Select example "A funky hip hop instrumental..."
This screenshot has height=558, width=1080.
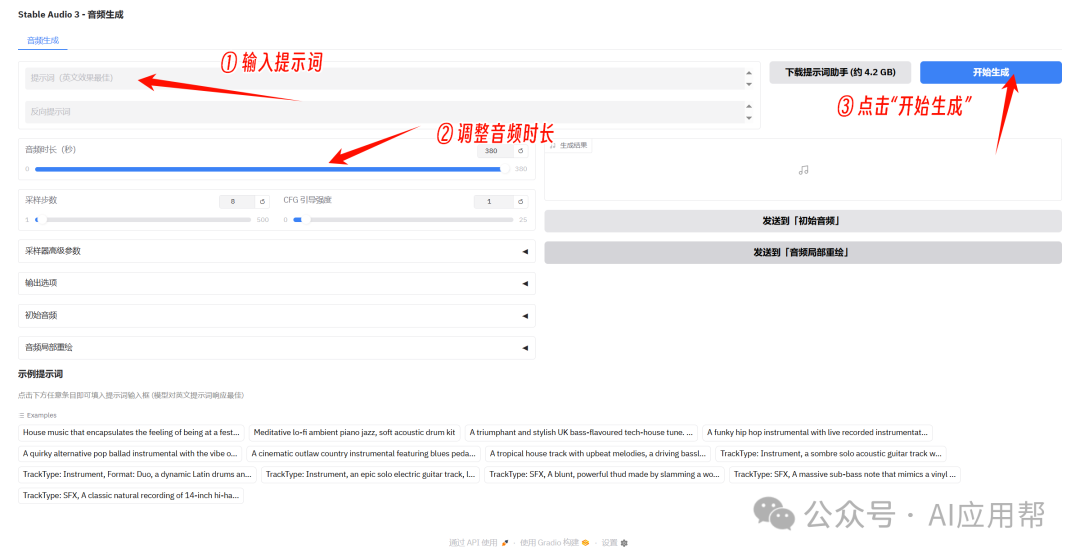pyautogui.click(x=817, y=433)
